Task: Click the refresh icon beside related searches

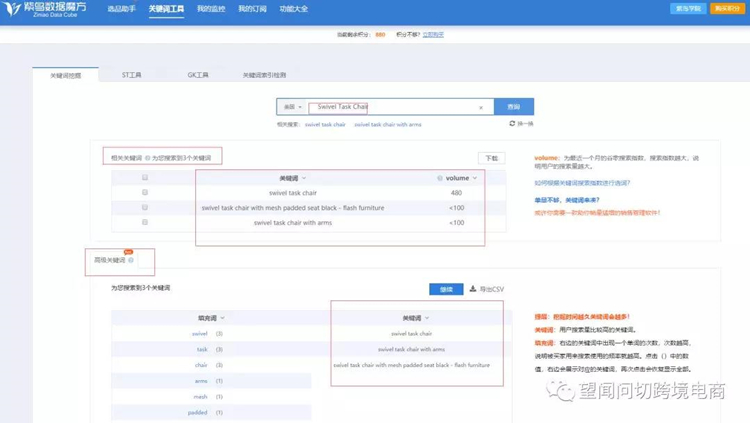Action: (x=513, y=124)
